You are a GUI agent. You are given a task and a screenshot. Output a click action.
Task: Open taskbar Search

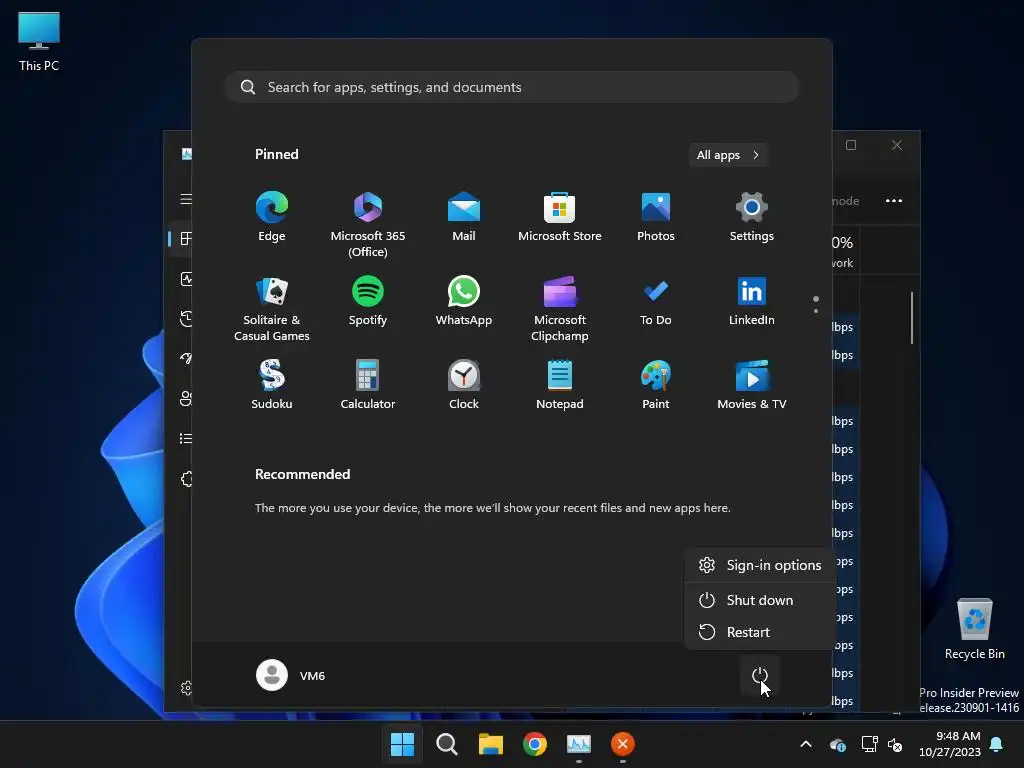447,744
